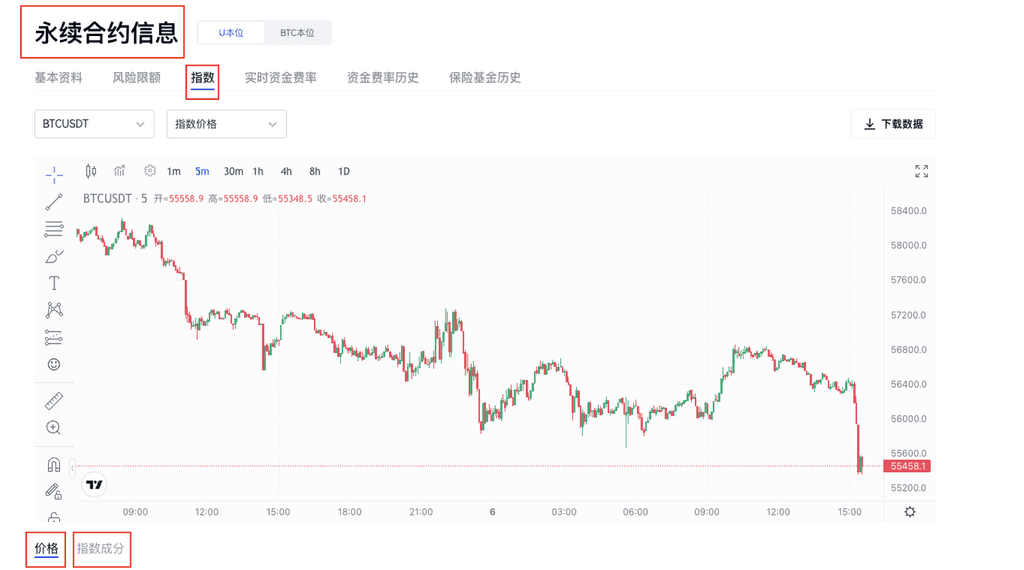The image size is (1024, 570).
Task: Click the zoom in magnifier tool
Action: point(54,428)
